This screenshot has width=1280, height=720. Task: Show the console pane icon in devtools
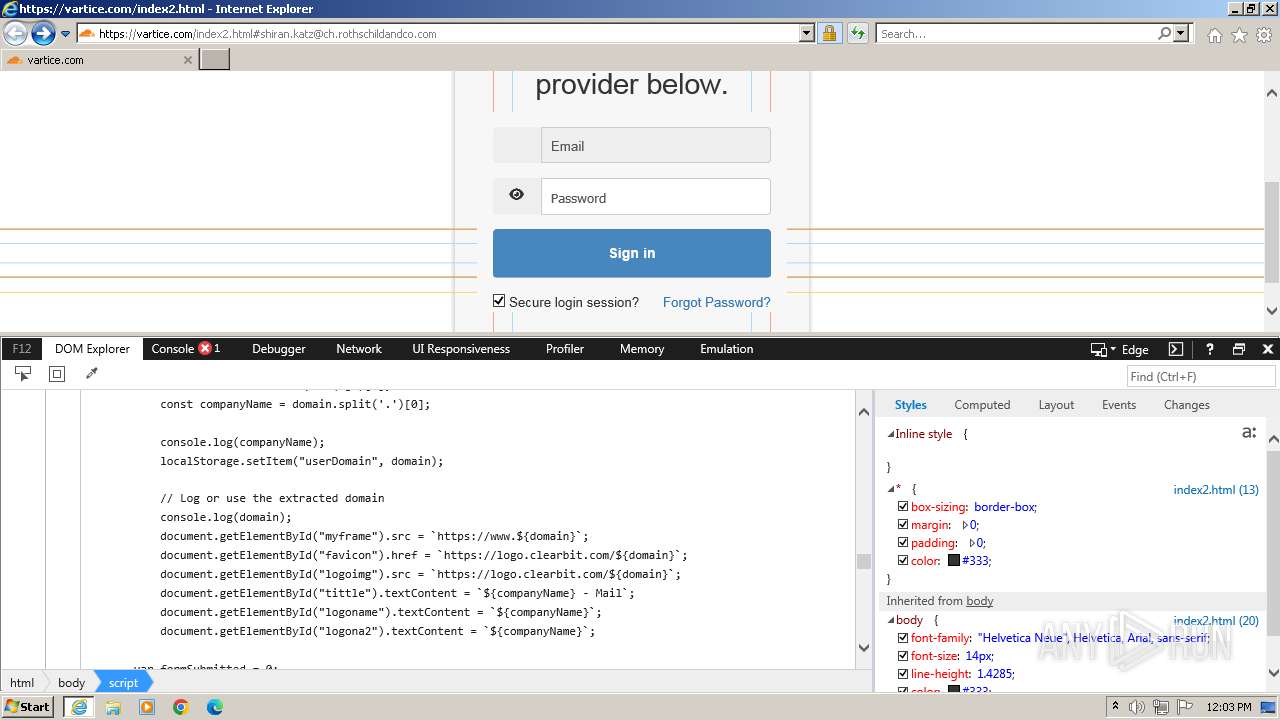click(1176, 349)
